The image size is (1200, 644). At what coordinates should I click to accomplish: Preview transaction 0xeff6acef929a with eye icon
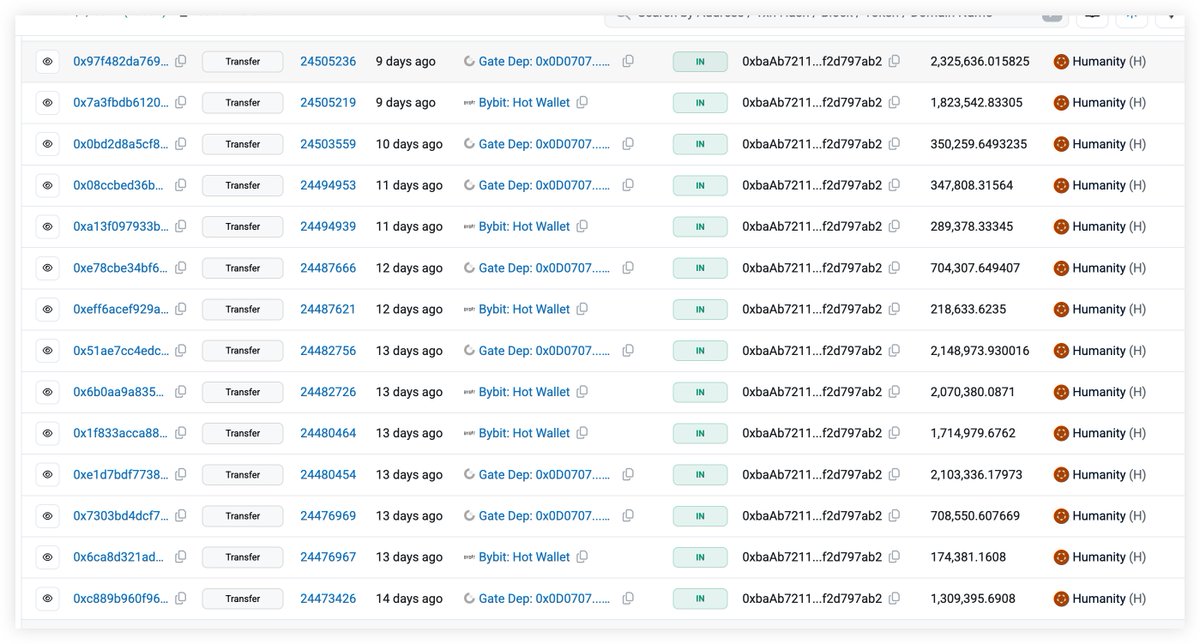coord(47,309)
